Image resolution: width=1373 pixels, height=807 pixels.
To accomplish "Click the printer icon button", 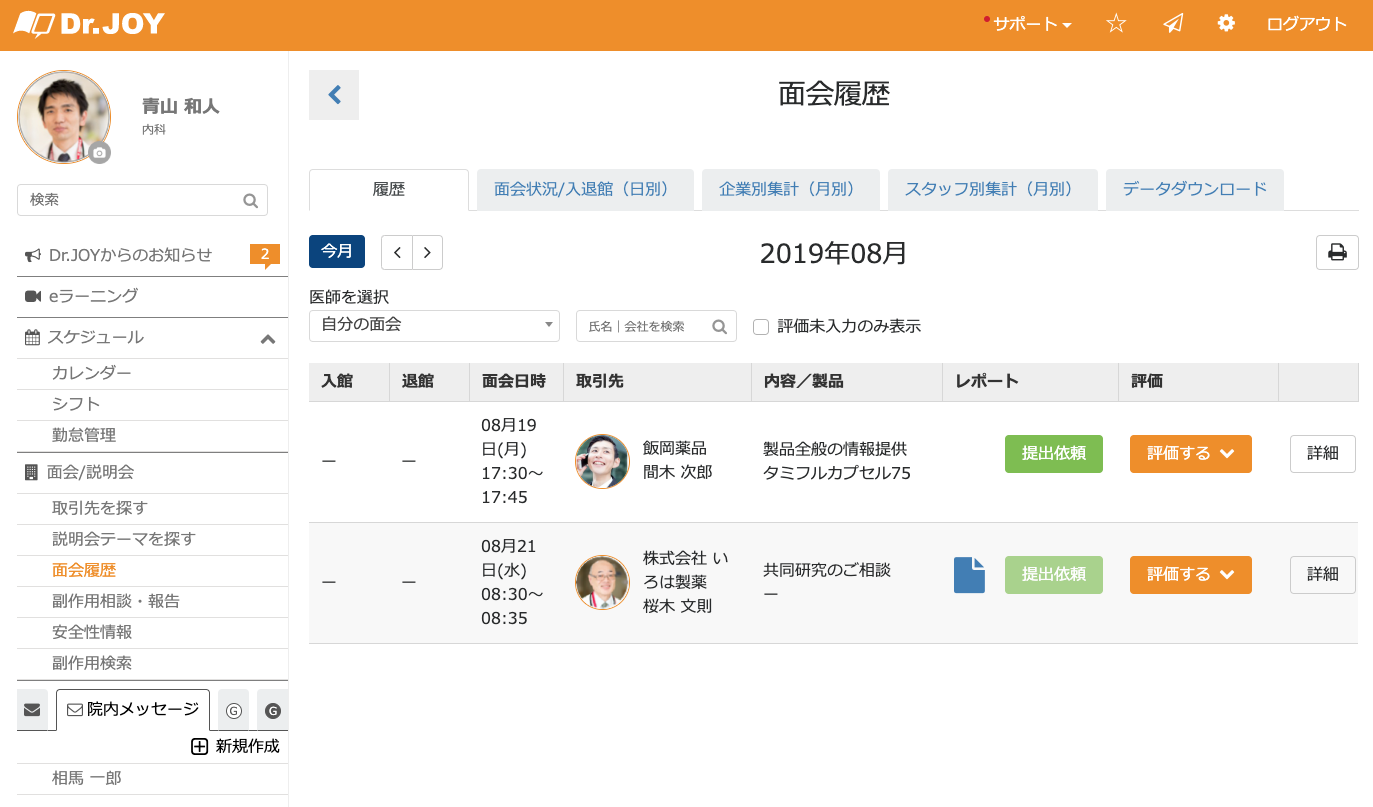I will coord(1337,252).
